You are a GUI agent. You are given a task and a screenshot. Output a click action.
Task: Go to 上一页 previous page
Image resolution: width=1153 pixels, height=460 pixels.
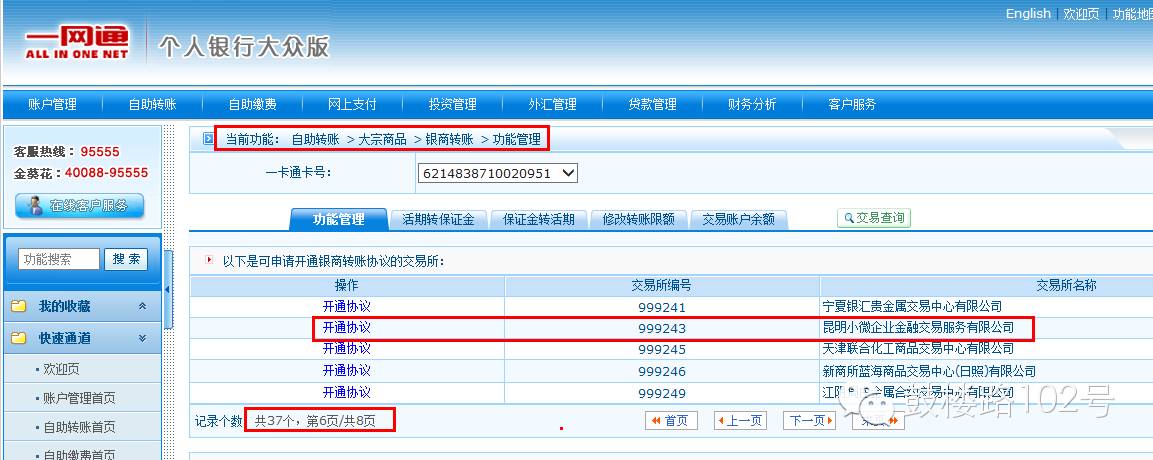coord(740,420)
